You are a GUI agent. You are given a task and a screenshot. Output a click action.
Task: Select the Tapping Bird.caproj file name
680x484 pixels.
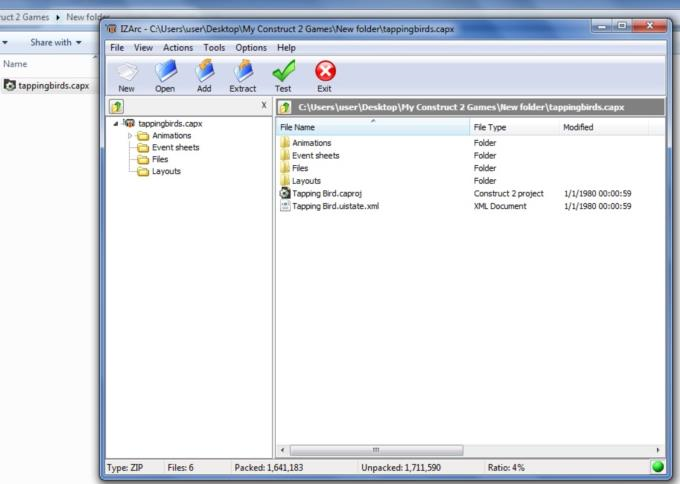(327, 193)
